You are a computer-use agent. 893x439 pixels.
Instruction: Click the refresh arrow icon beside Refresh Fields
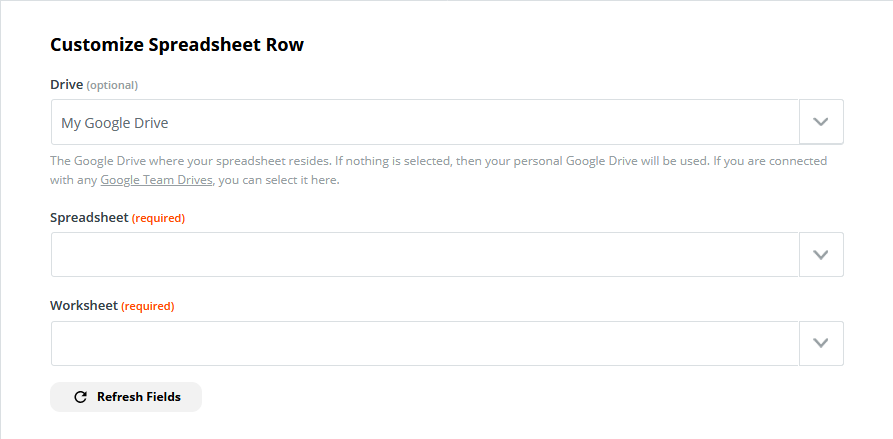[81, 397]
